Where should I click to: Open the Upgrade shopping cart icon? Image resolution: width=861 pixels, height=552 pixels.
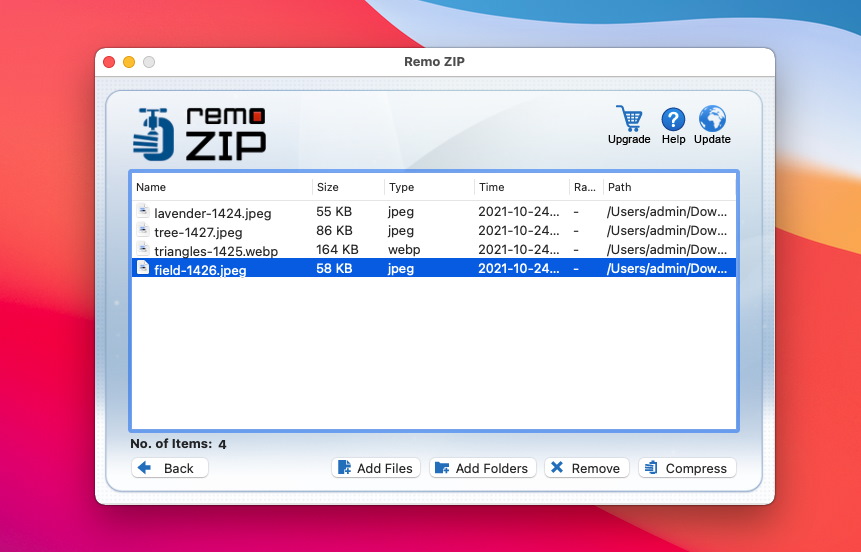pyautogui.click(x=629, y=118)
